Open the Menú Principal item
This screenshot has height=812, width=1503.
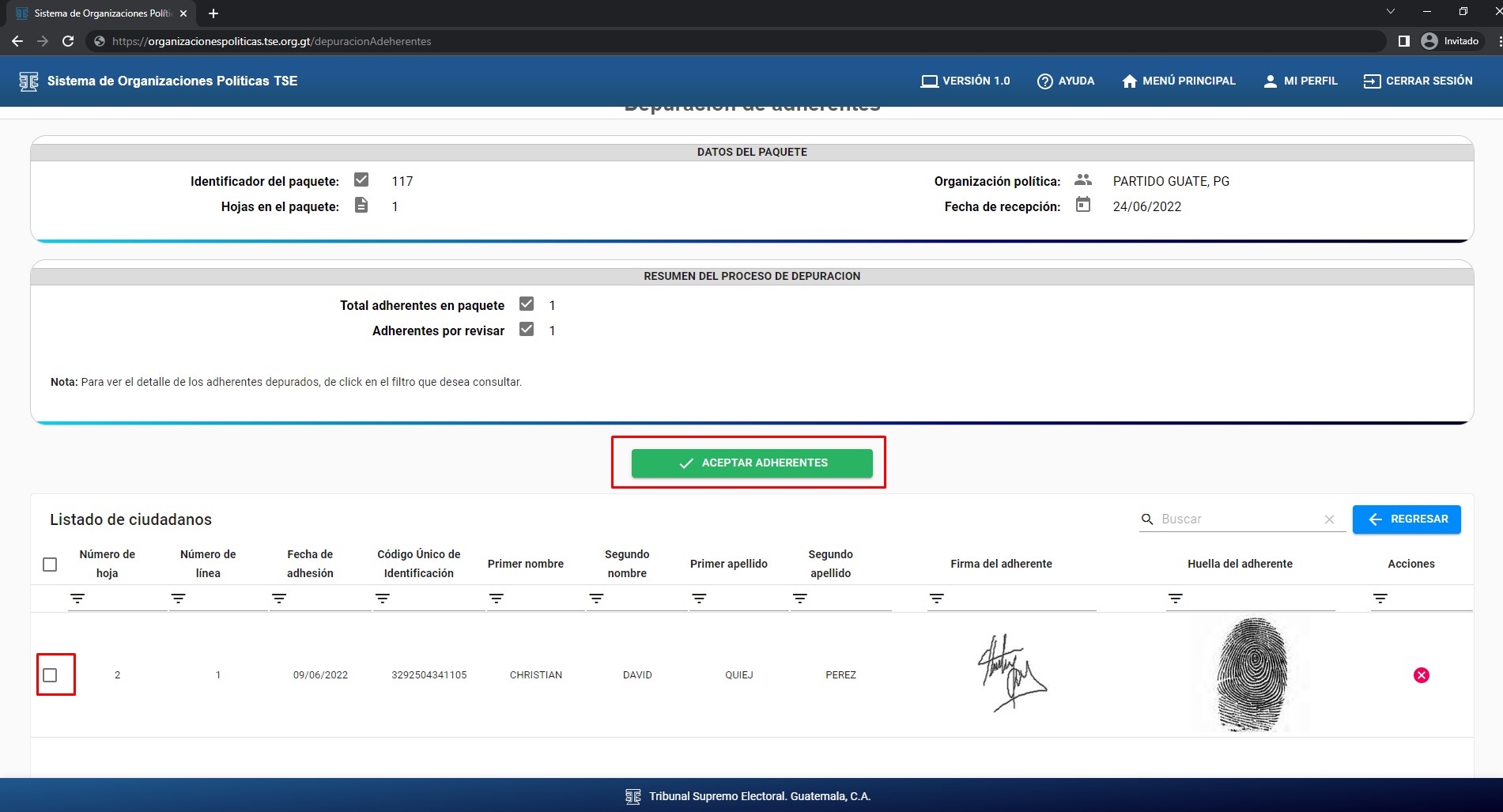tap(1178, 81)
